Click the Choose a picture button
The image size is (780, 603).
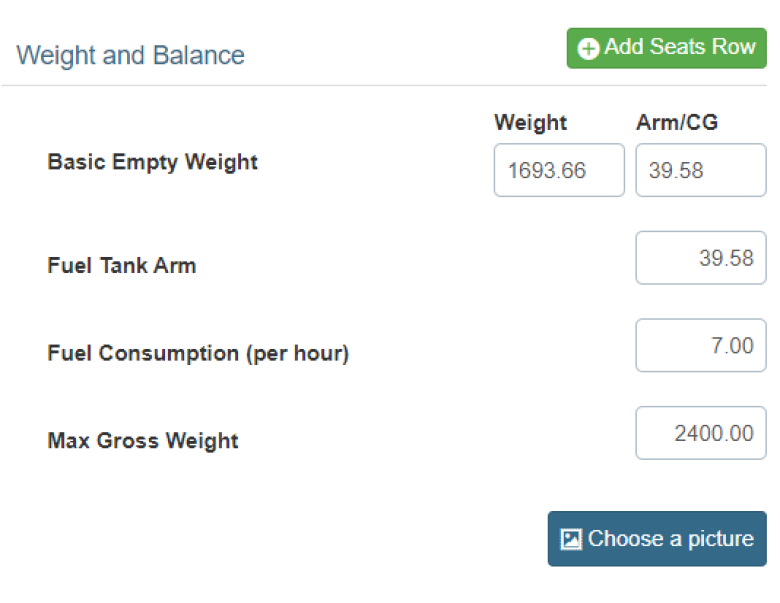pos(657,539)
